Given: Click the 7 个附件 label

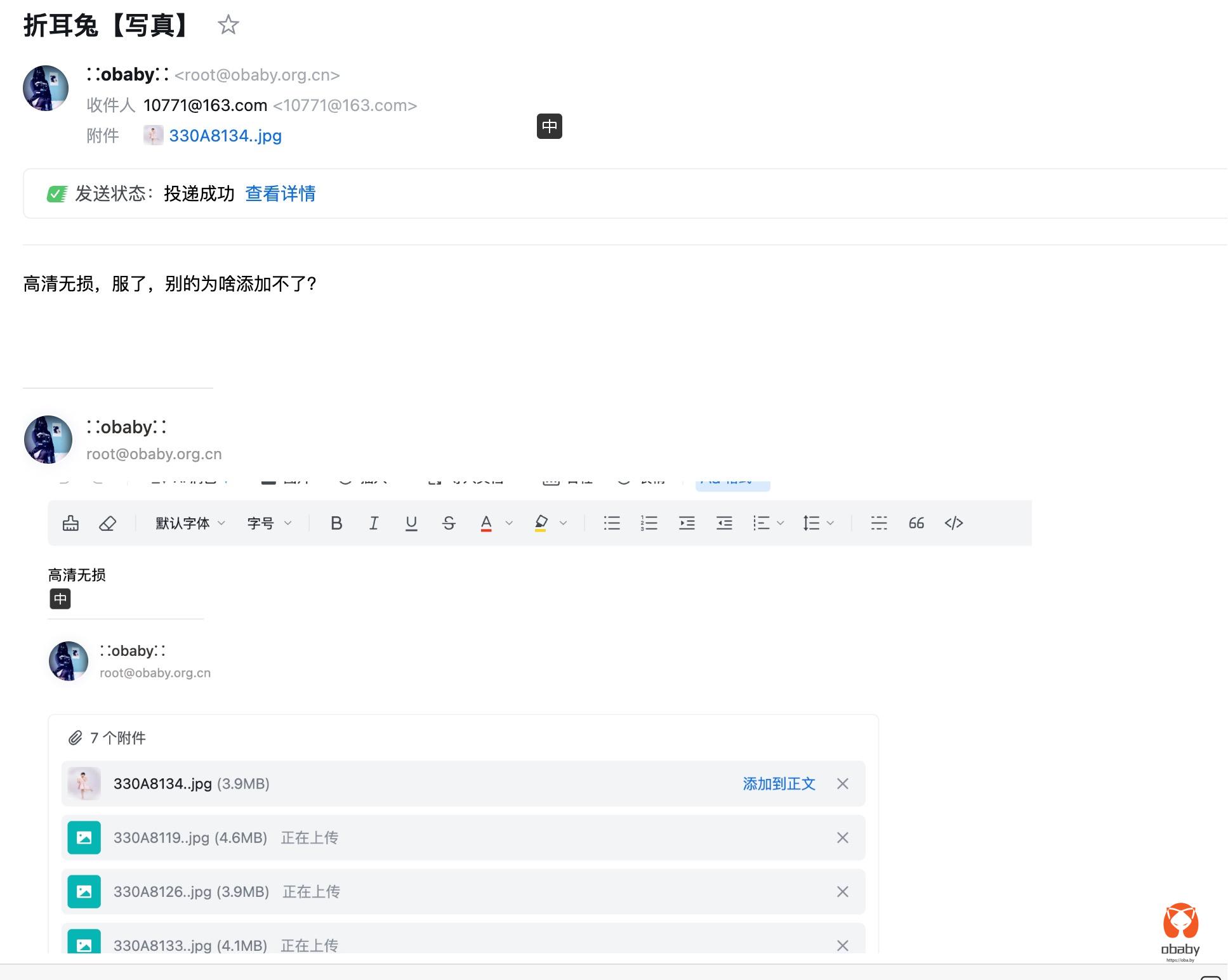Looking at the screenshot, I should [x=118, y=738].
